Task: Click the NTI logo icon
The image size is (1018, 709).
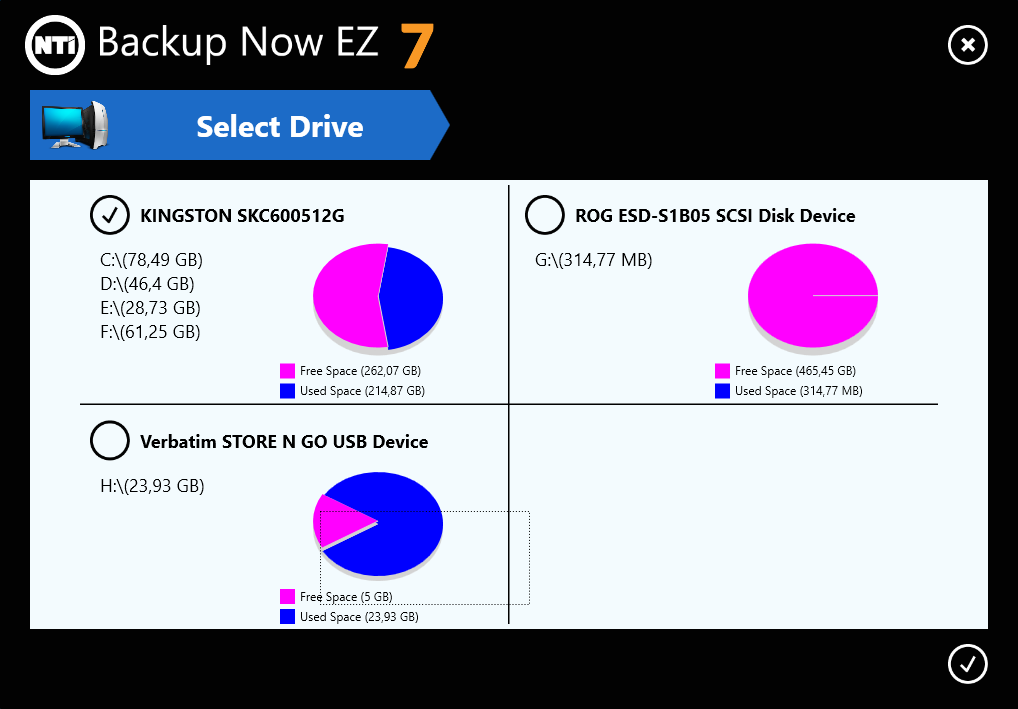Action: point(53,44)
